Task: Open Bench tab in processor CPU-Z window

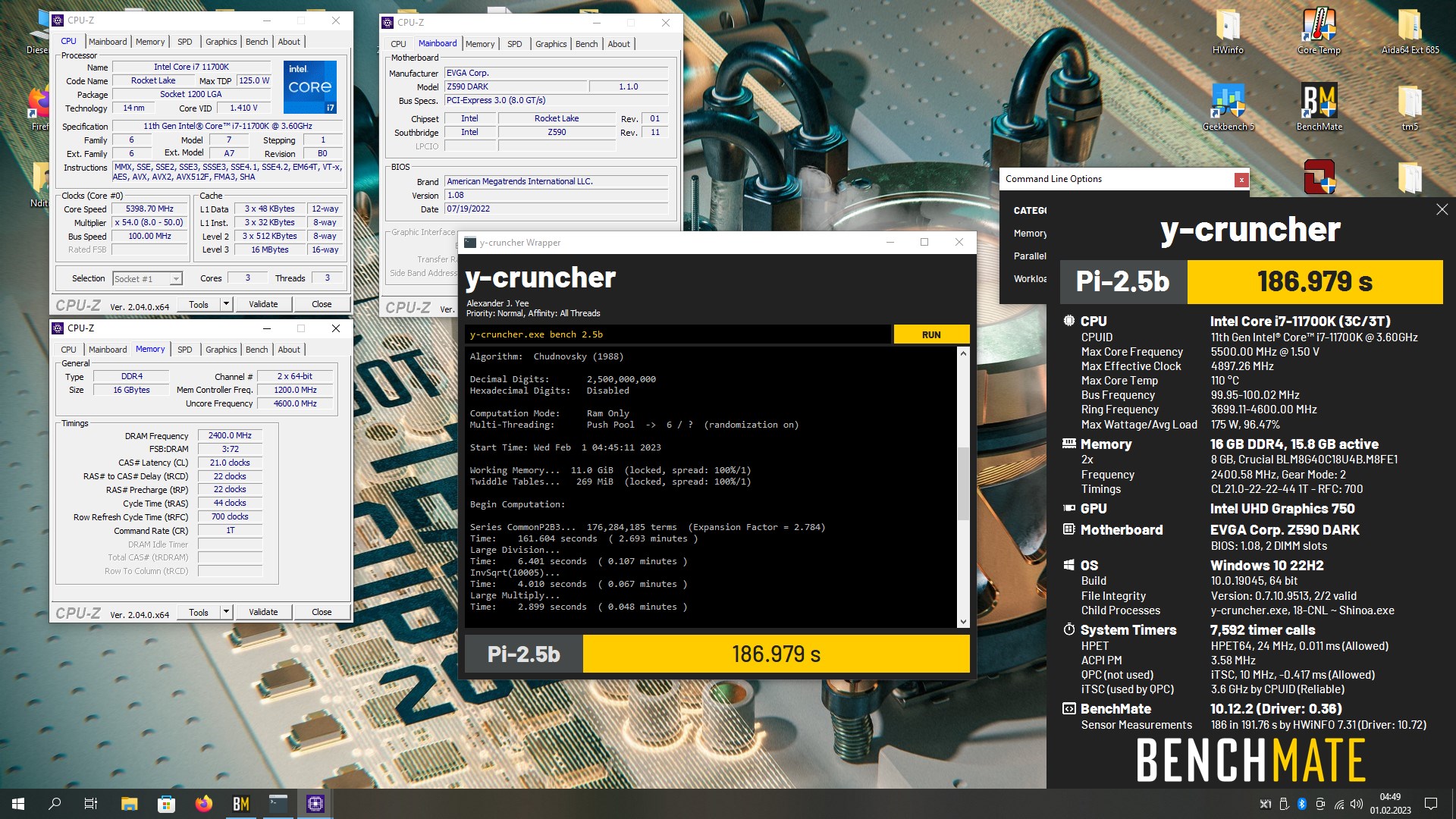Action: pos(256,42)
